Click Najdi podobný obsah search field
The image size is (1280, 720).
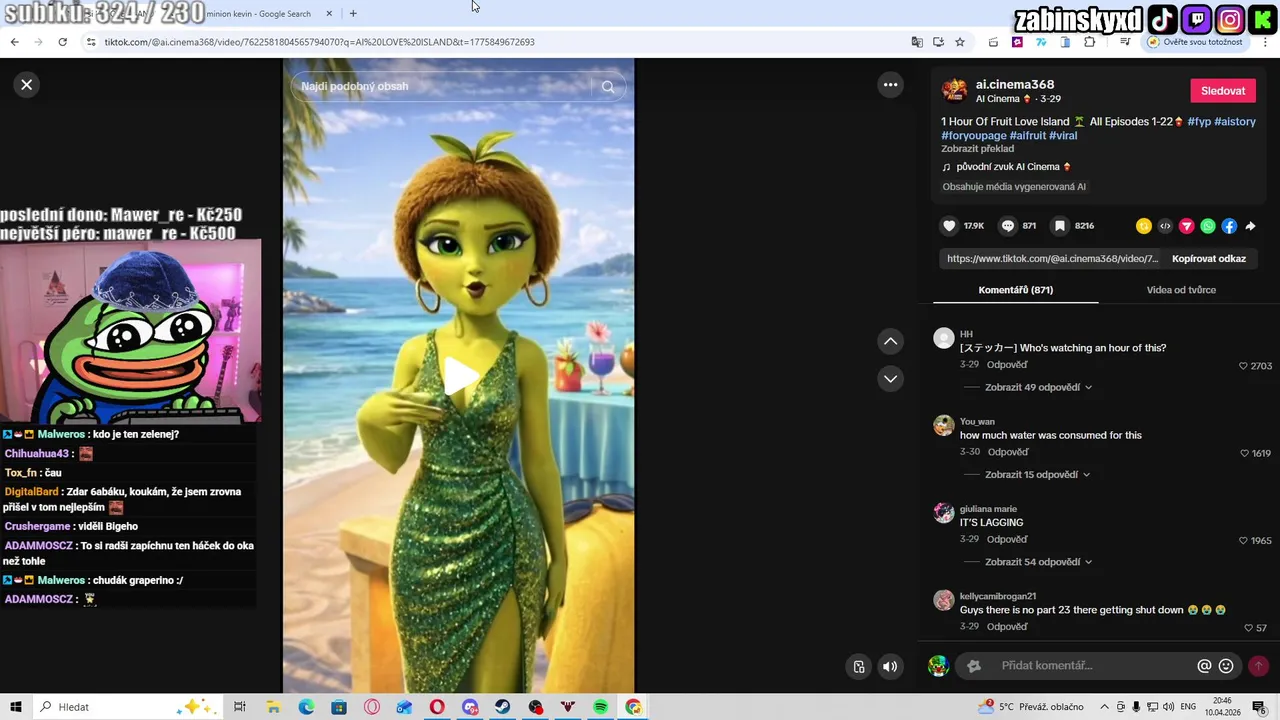(x=446, y=86)
